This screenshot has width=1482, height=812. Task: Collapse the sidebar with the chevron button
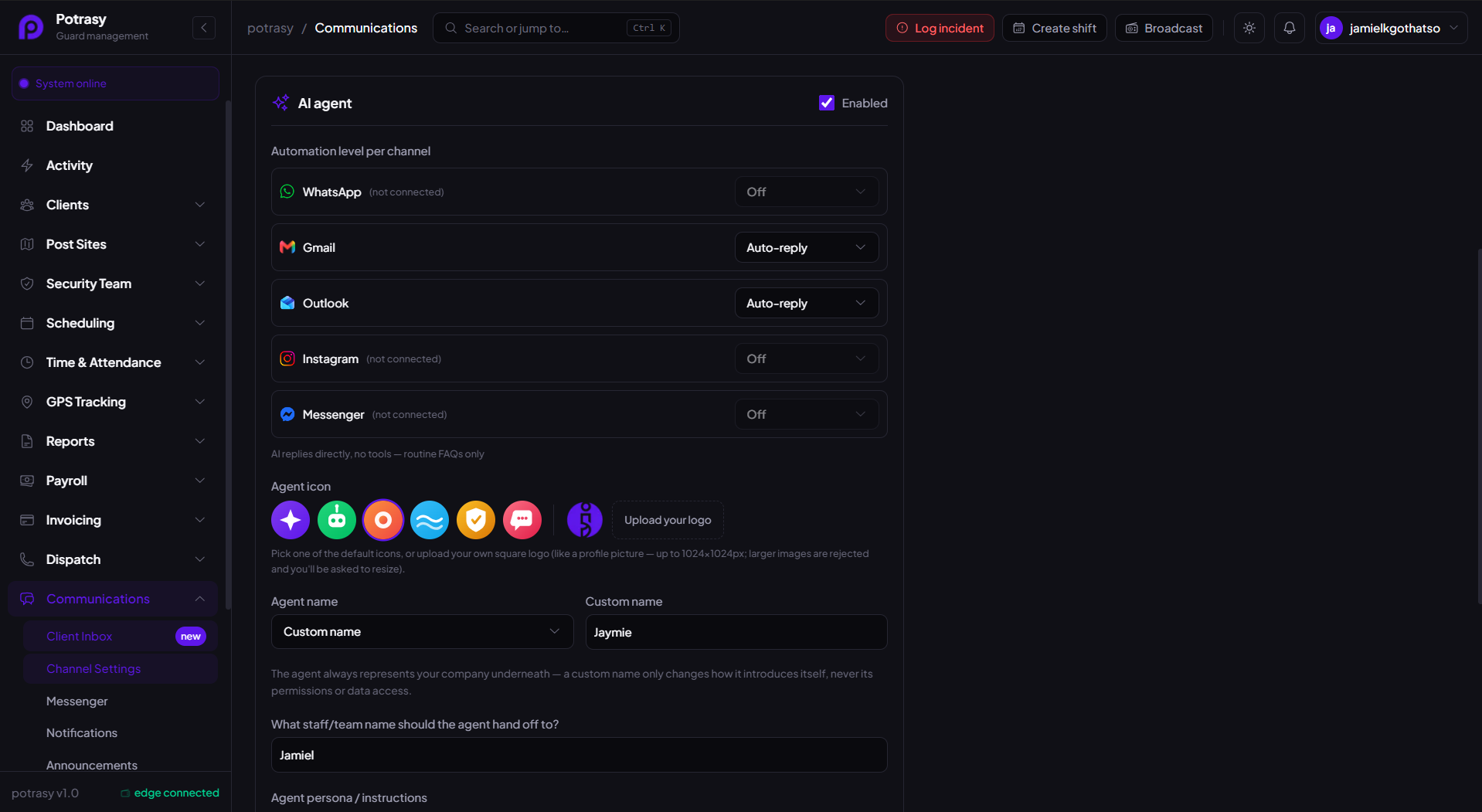(204, 28)
